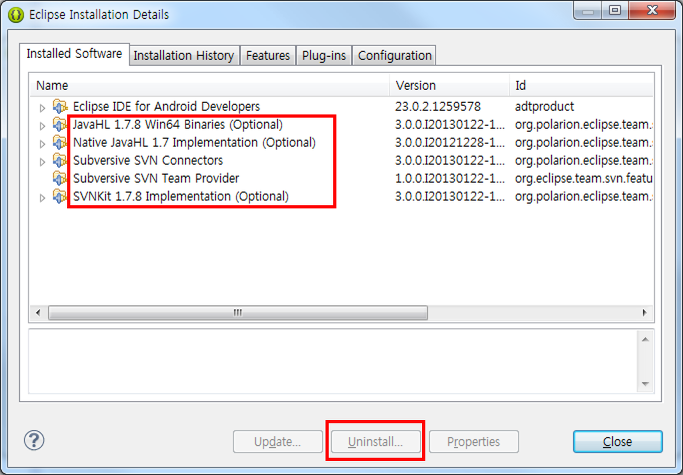Image resolution: width=683 pixels, height=475 pixels.
Task: Click the Update... button
Action: (277, 442)
